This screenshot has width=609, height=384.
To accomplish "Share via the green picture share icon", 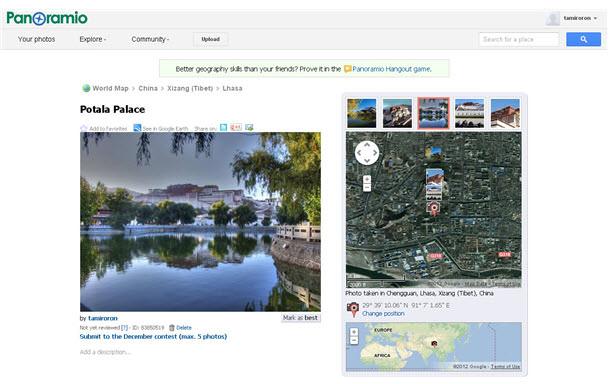I will tap(249, 127).
